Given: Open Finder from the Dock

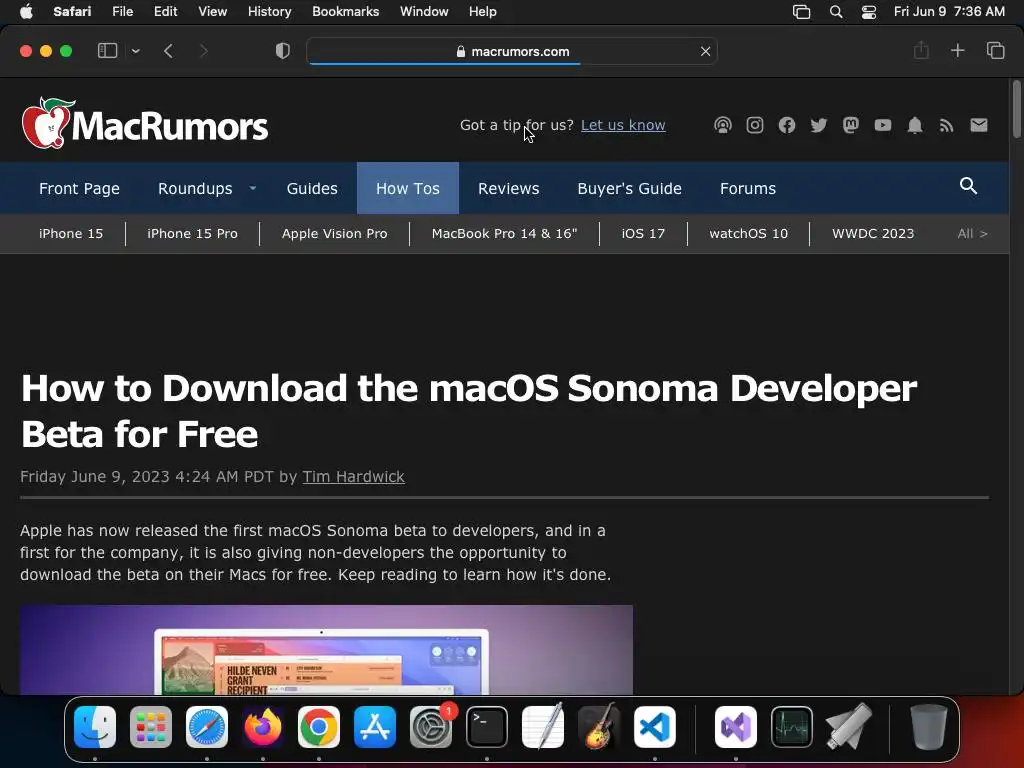Looking at the screenshot, I should (95, 726).
